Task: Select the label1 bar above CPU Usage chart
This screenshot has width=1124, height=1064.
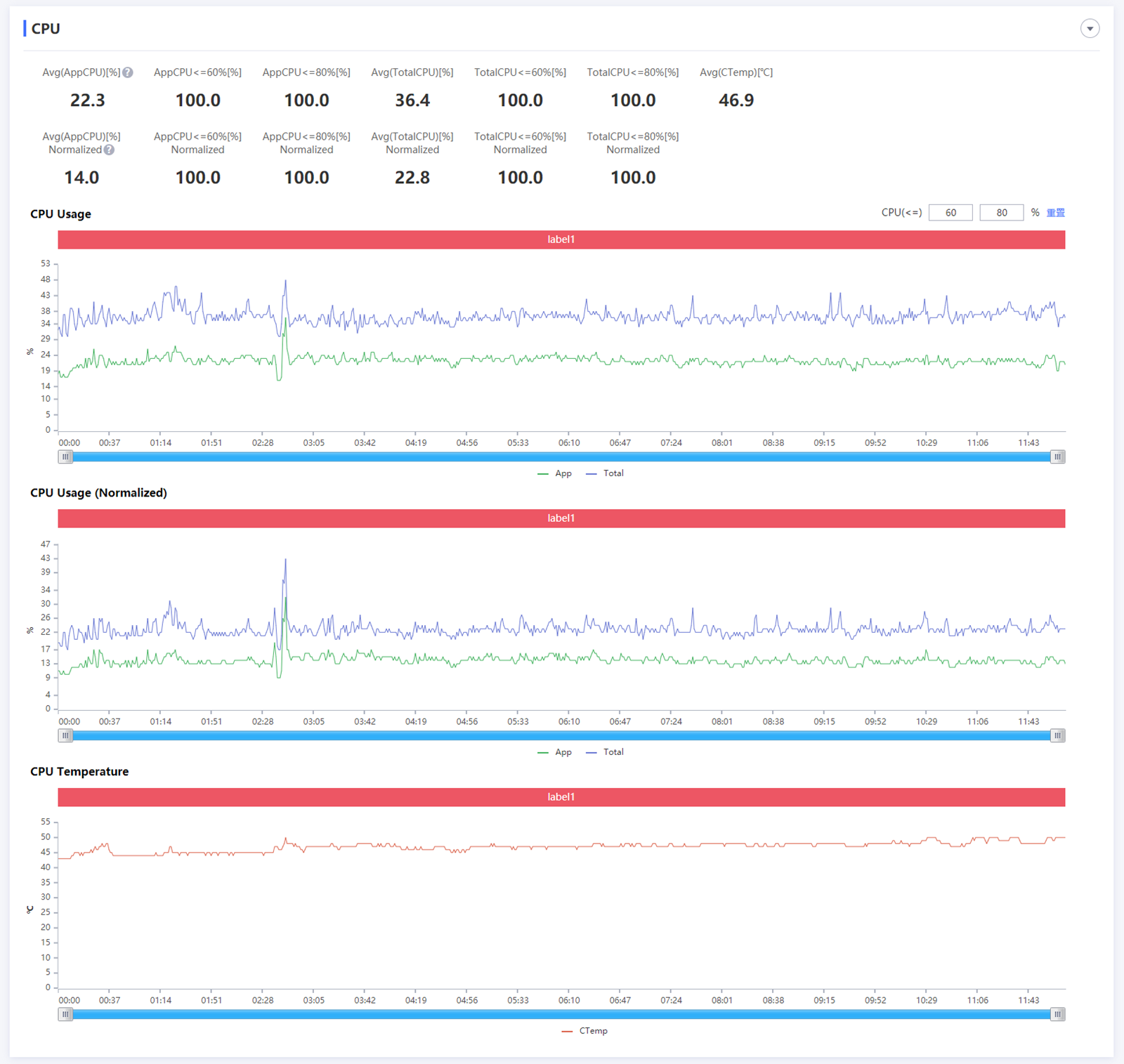Action: coord(561,239)
